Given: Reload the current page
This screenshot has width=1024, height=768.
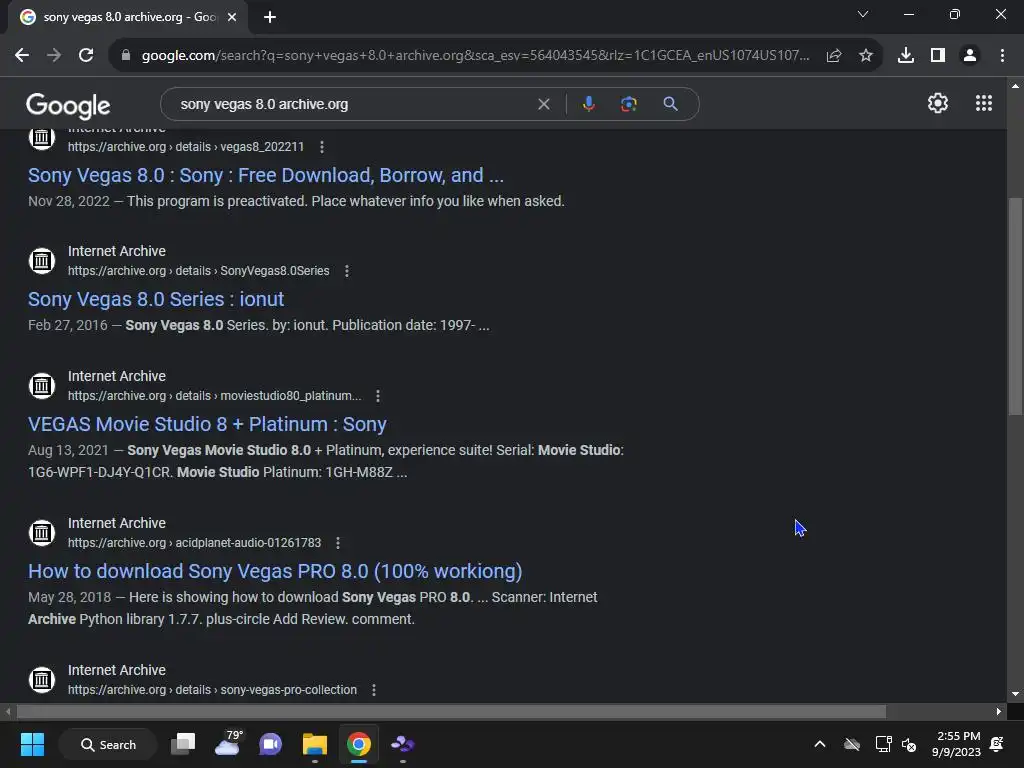Looking at the screenshot, I should (x=86, y=56).
